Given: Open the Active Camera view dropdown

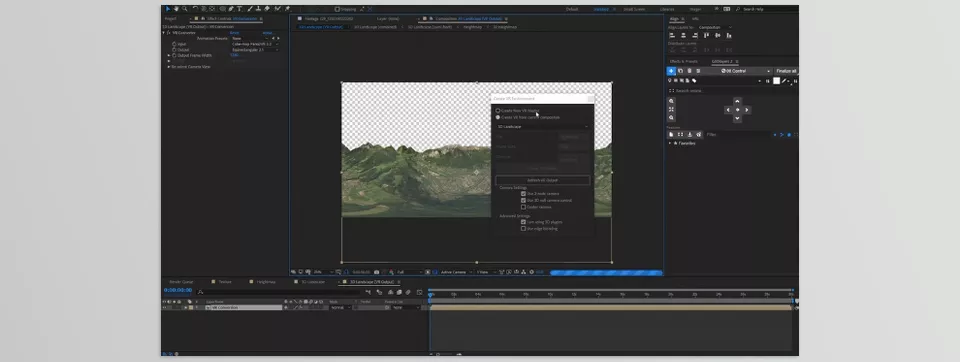Looking at the screenshot, I should pos(456,272).
